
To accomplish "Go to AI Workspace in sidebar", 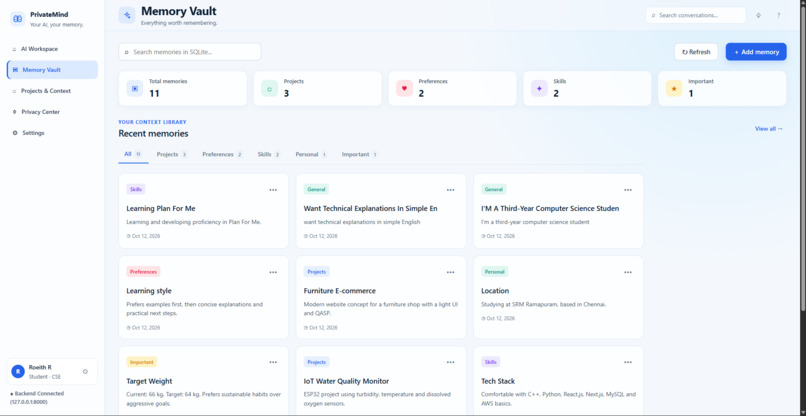I will [x=52, y=49].
